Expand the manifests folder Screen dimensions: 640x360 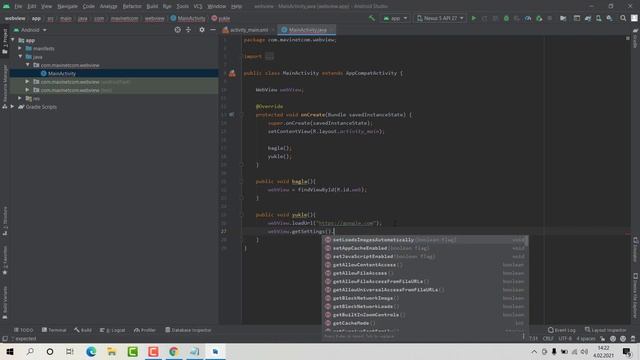point(20,48)
